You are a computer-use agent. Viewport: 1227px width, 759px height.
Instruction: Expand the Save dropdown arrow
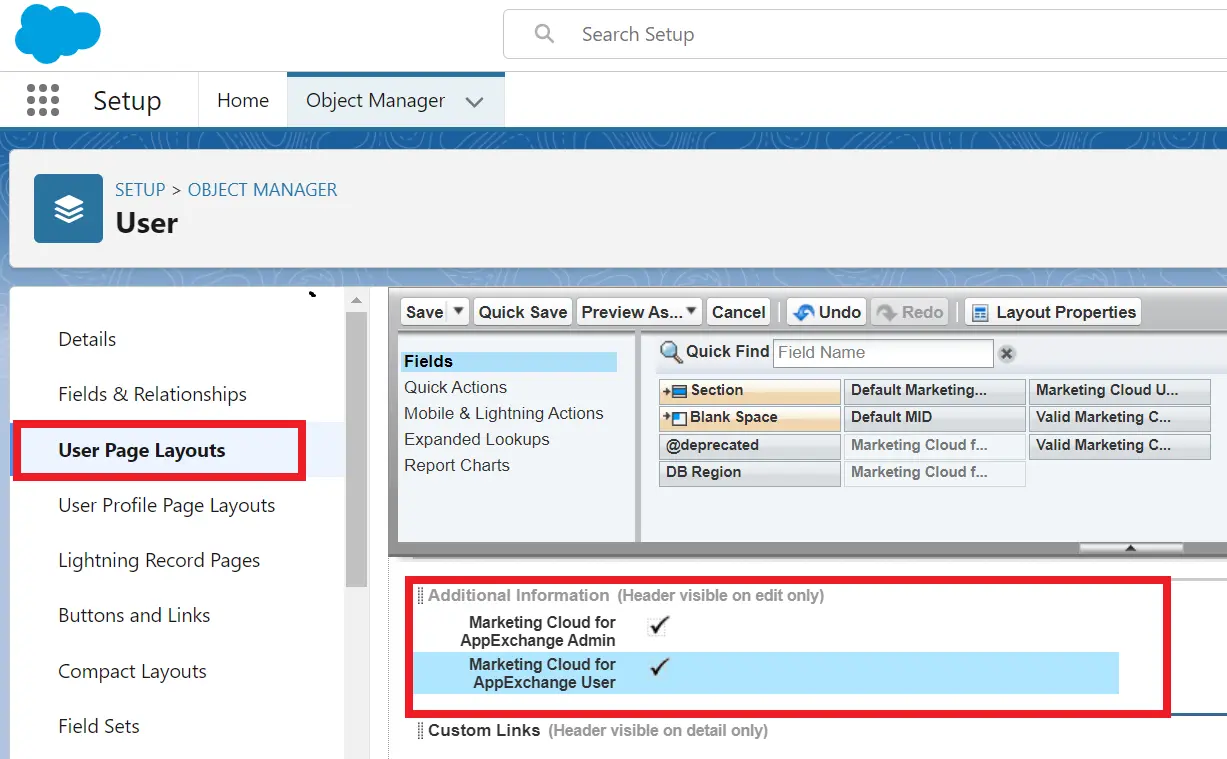(459, 311)
